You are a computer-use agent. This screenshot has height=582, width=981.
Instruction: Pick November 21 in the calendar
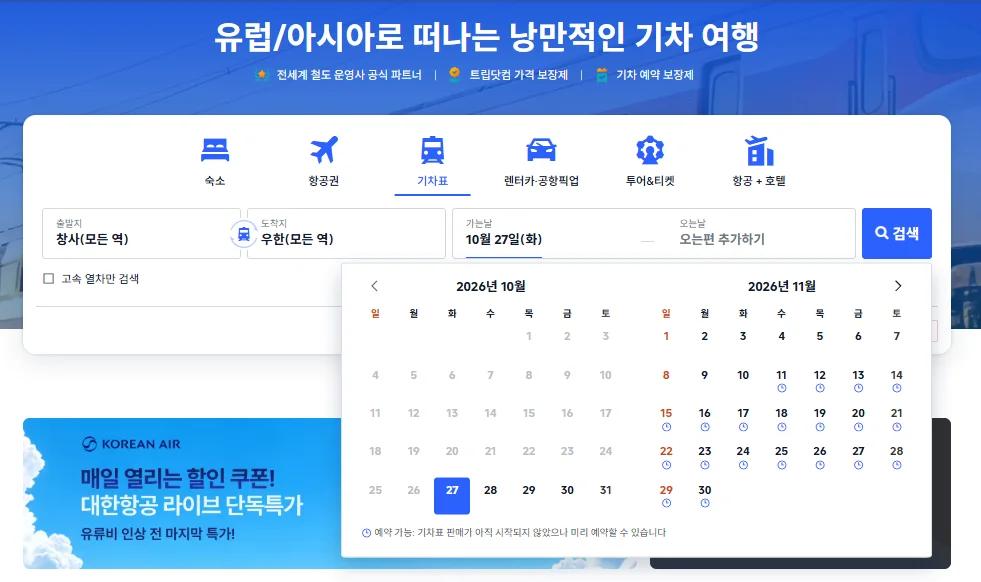[897, 419]
